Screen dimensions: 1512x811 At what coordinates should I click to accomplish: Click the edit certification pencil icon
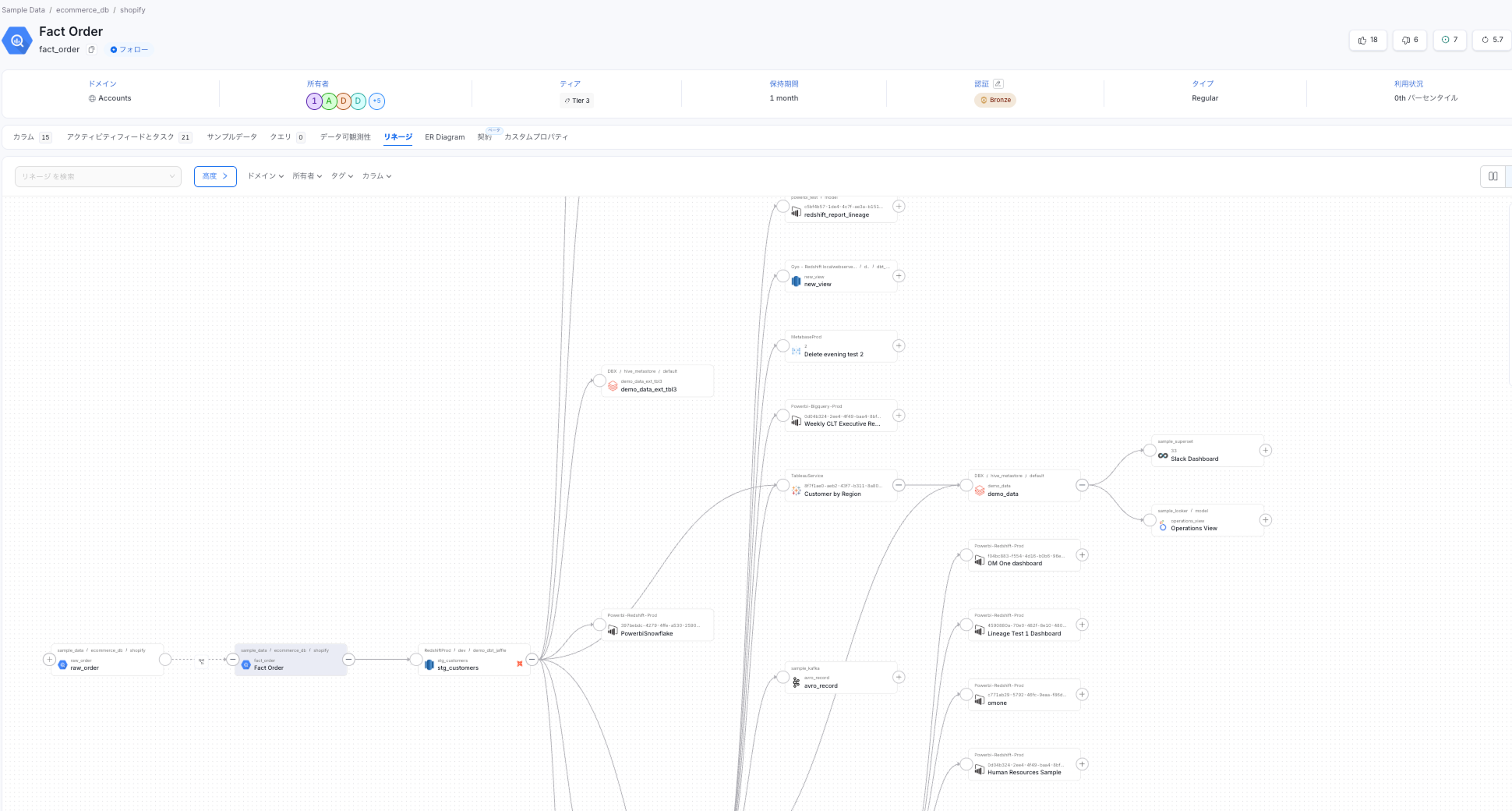[998, 84]
